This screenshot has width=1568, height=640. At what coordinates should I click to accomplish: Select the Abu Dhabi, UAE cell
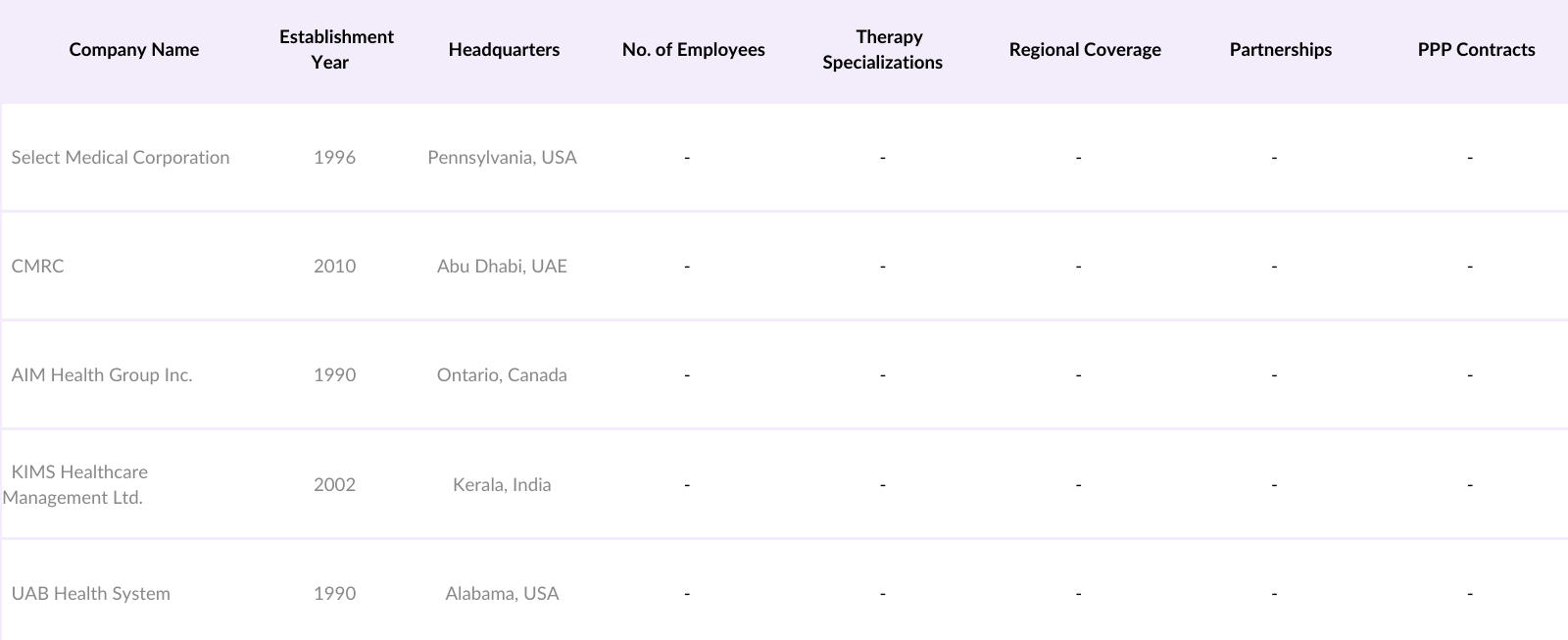[502, 267]
